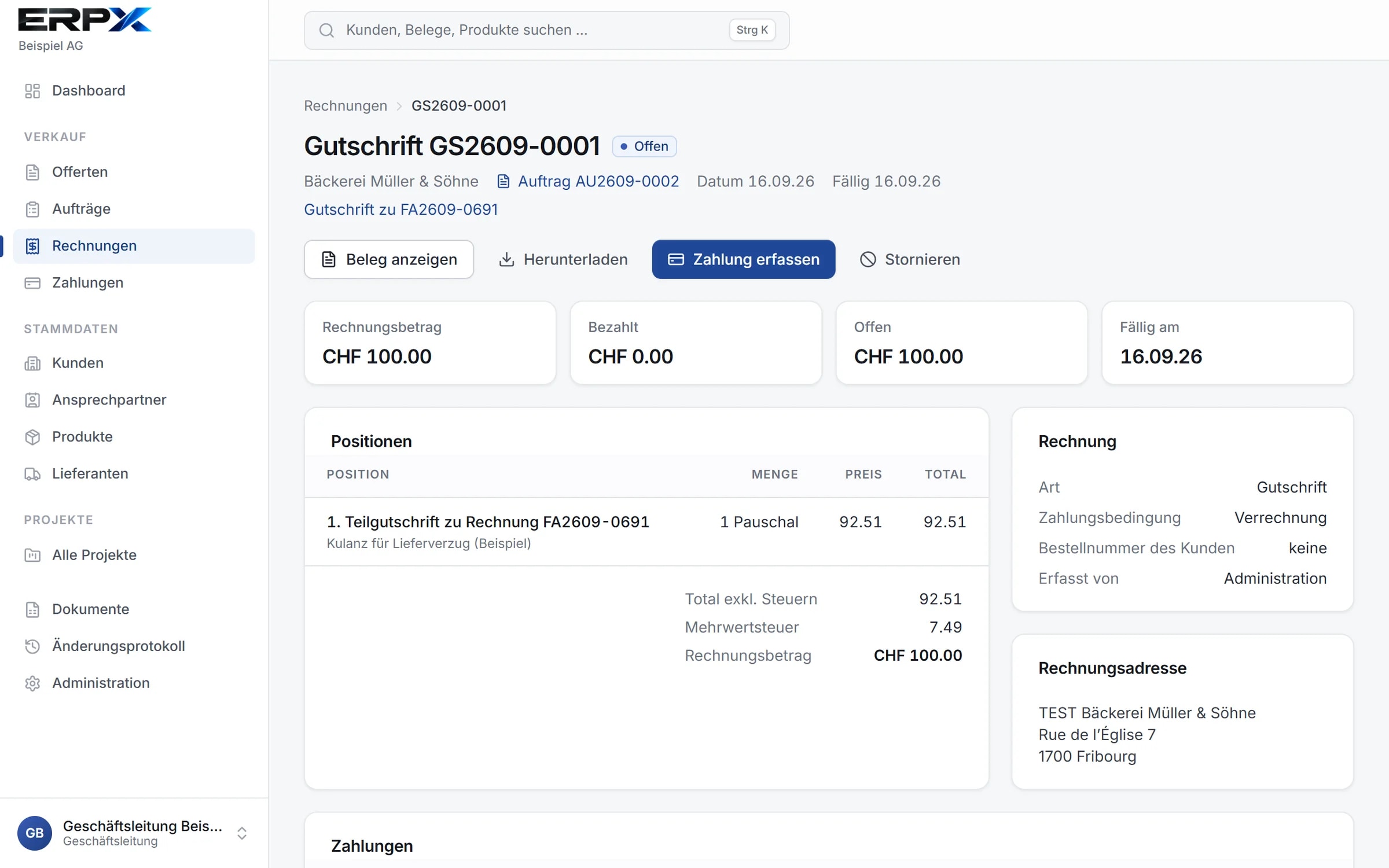Screen dimensions: 1389x868
Task: Go to Kunden in Stammdaten
Action: click(x=134, y=363)
